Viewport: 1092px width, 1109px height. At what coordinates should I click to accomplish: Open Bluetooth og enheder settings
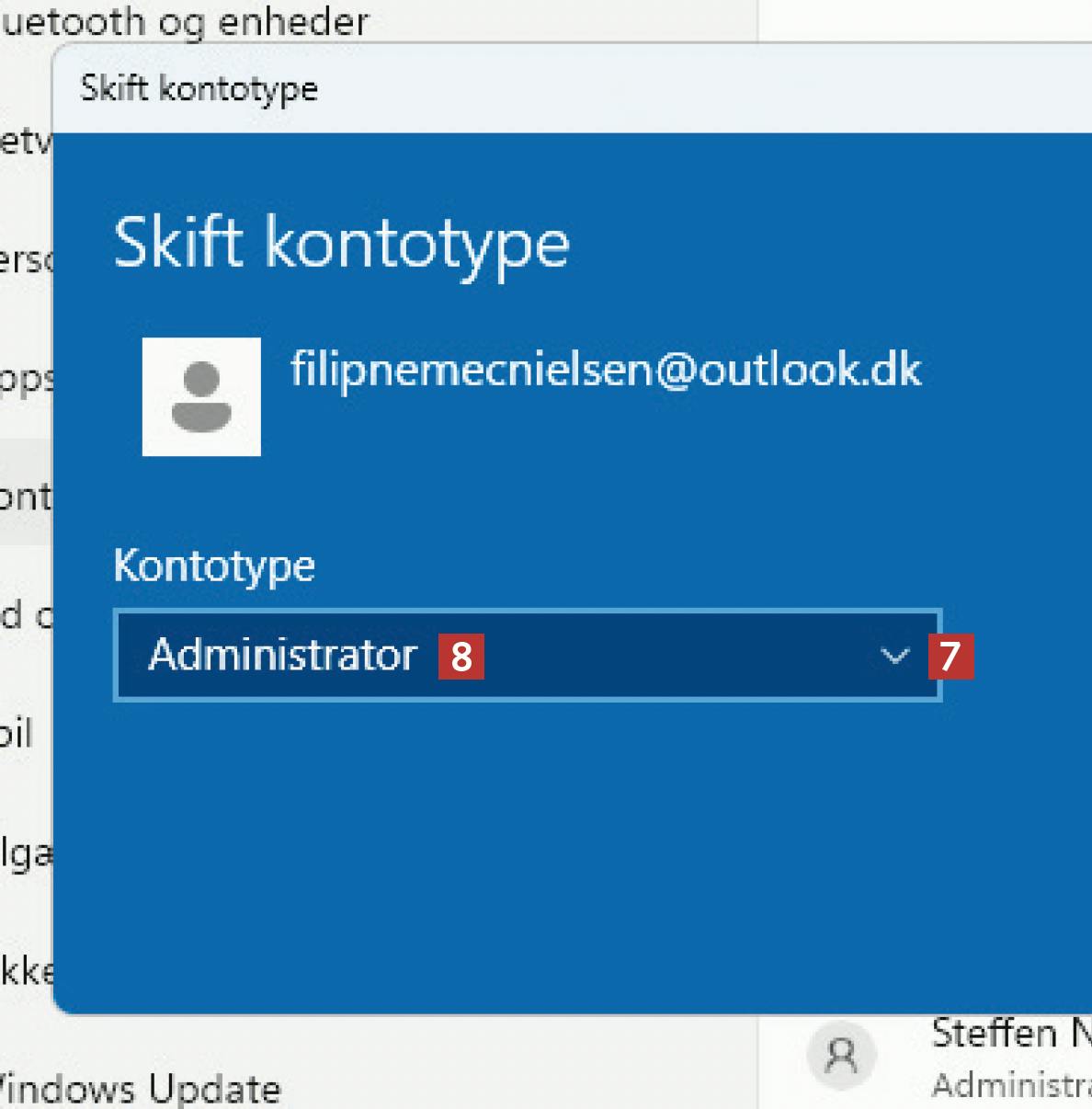coord(184,20)
